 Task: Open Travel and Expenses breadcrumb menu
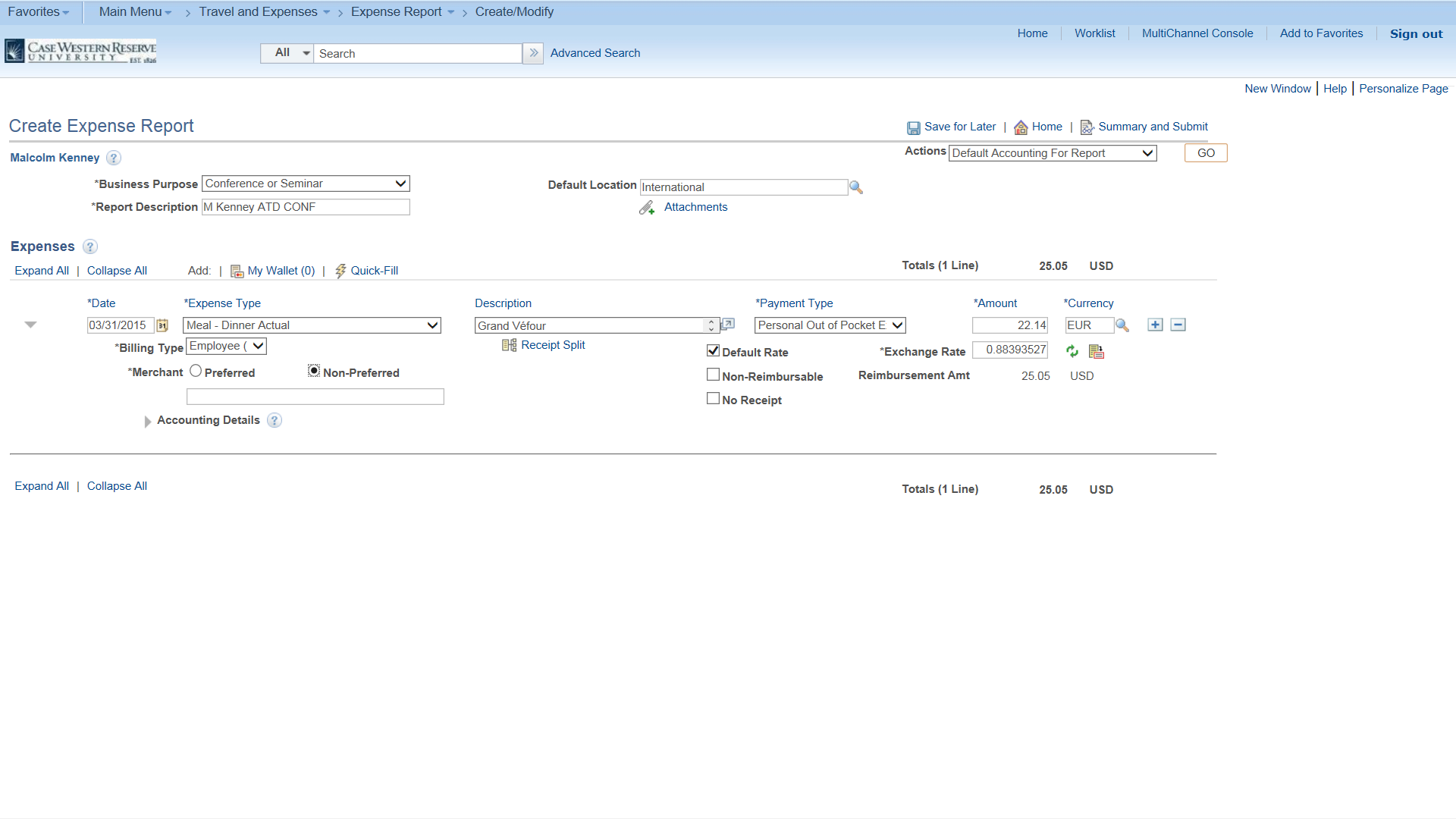265,12
